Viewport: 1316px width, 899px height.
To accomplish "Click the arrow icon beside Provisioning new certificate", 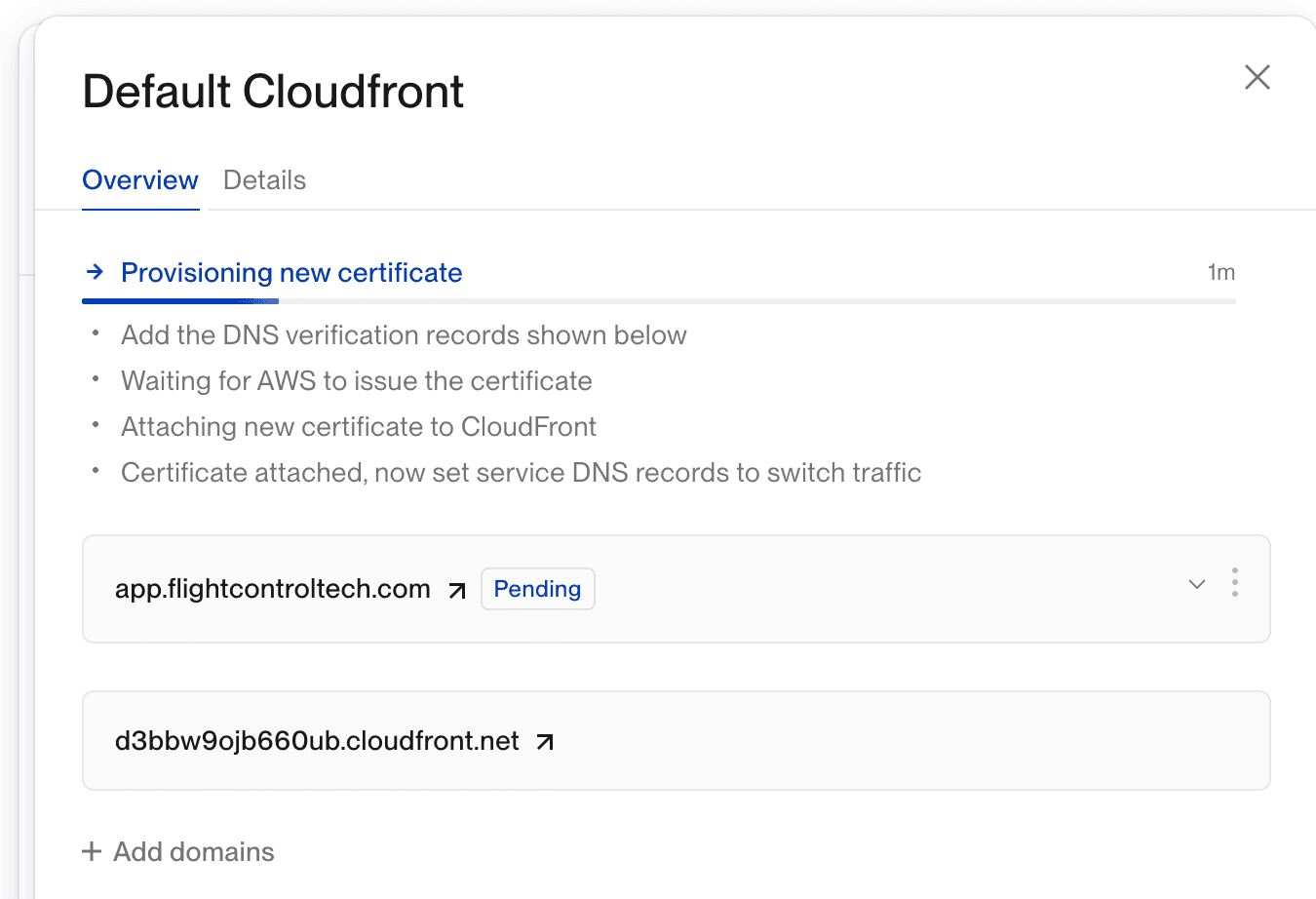I will point(95,272).
